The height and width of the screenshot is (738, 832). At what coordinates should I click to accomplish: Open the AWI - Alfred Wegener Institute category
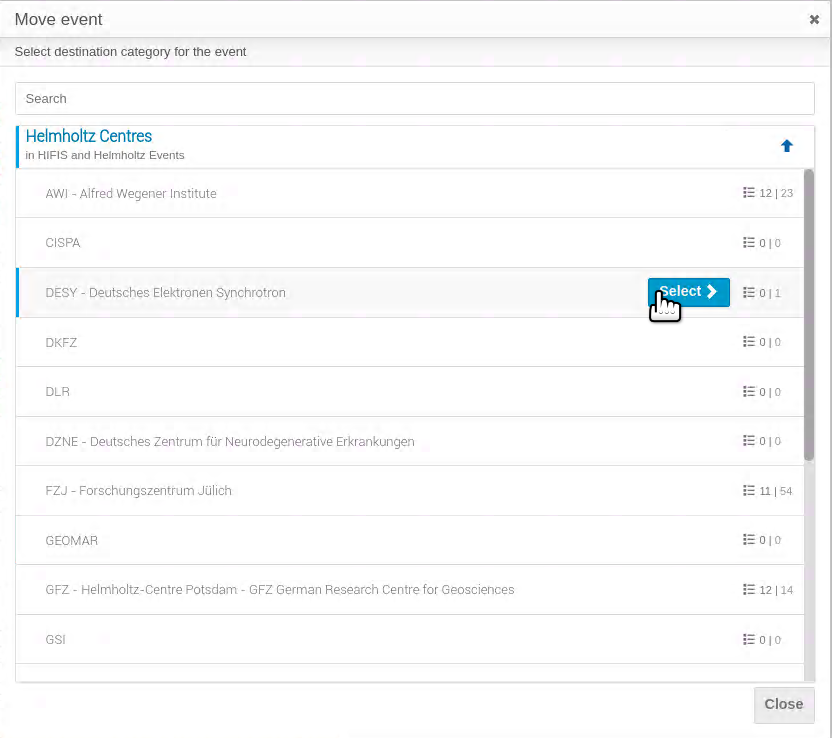(131, 194)
